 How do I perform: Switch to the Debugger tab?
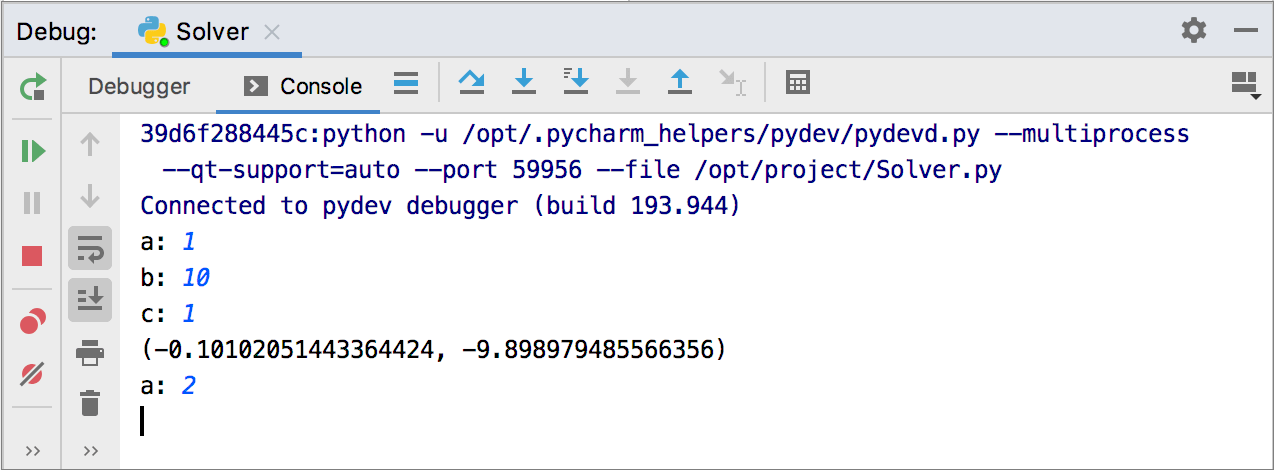click(139, 86)
